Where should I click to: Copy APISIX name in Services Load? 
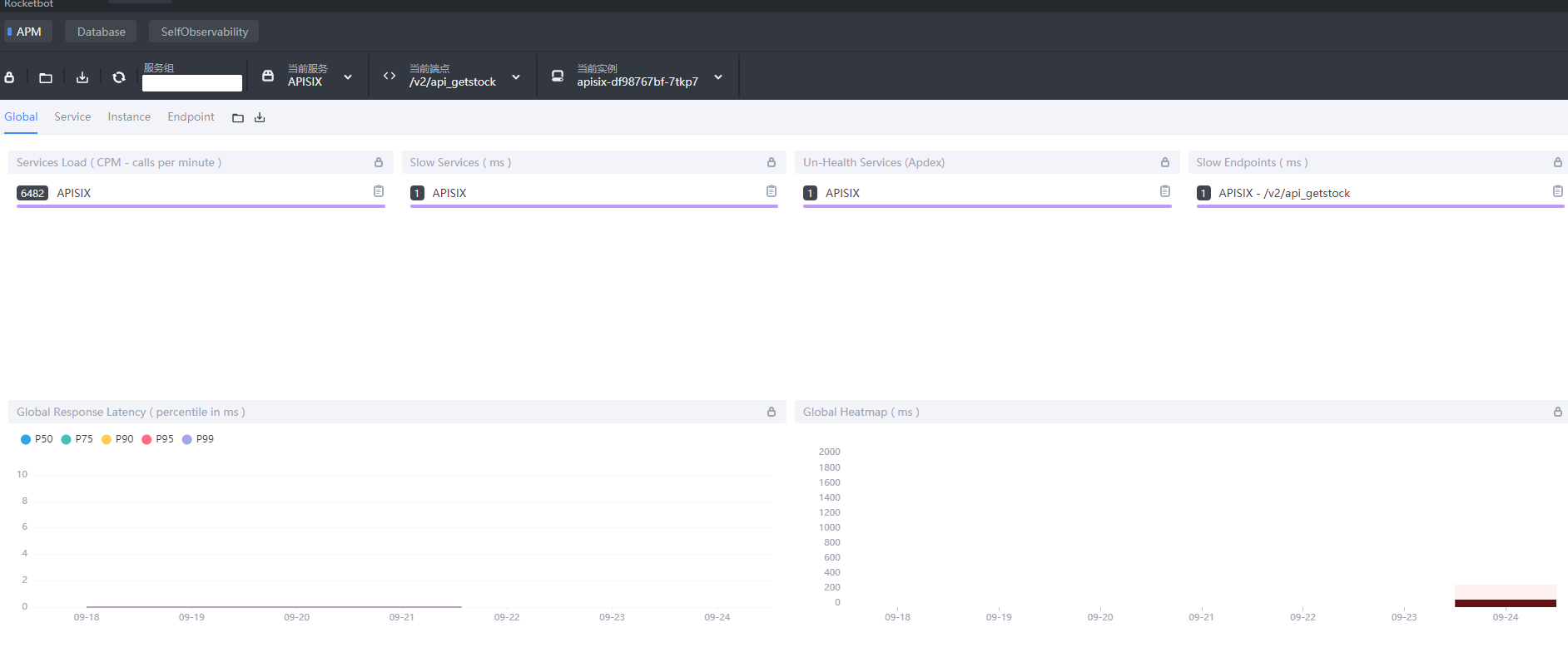[x=379, y=191]
